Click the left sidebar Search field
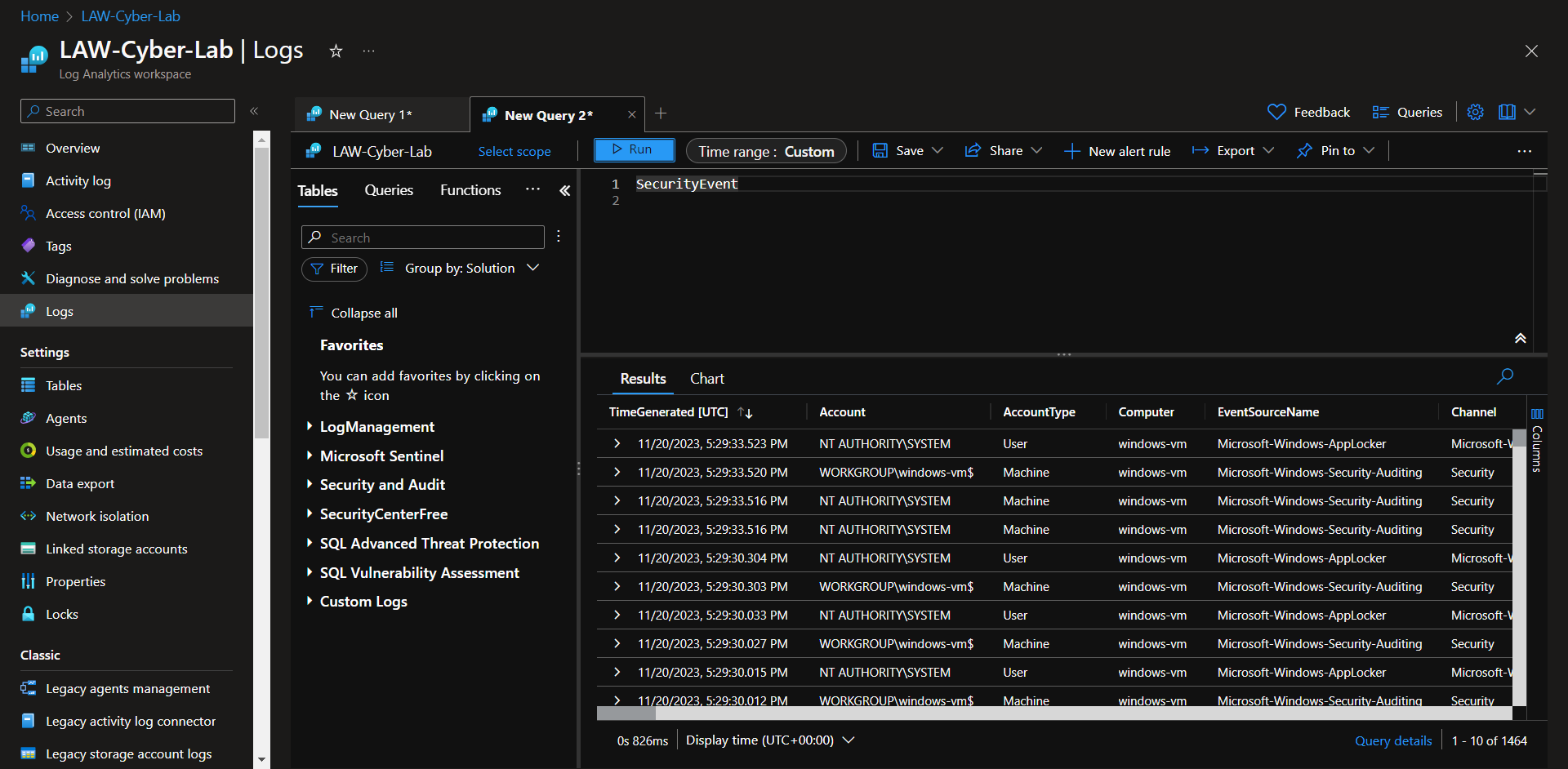 (x=127, y=111)
